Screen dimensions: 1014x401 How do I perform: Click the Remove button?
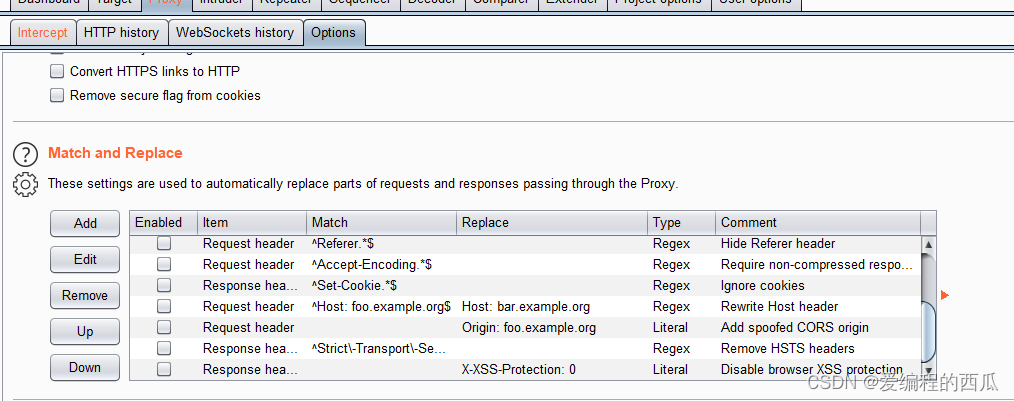coord(85,296)
